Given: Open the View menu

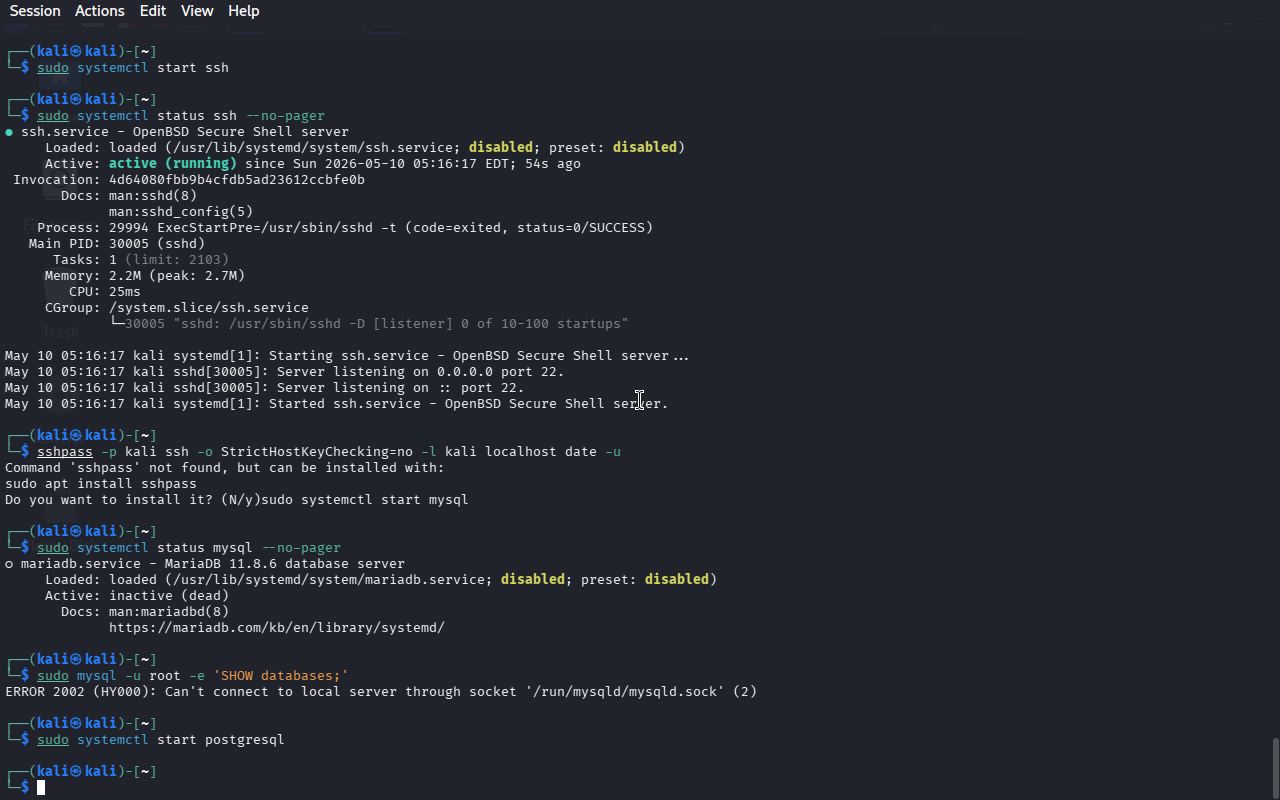Looking at the screenshot, I should pyautogui.click(x=197, y=11).
